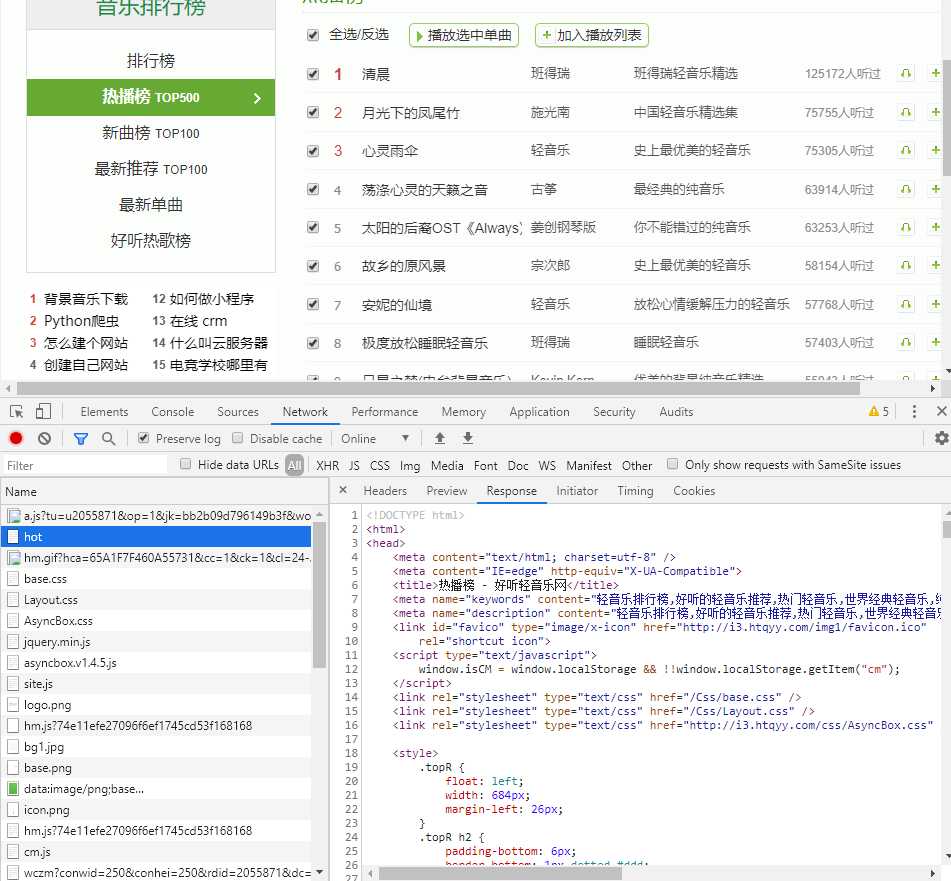951x881 pixels.
Task: Open the Python爬虫 ad link
Action: (x=81, y=321)
